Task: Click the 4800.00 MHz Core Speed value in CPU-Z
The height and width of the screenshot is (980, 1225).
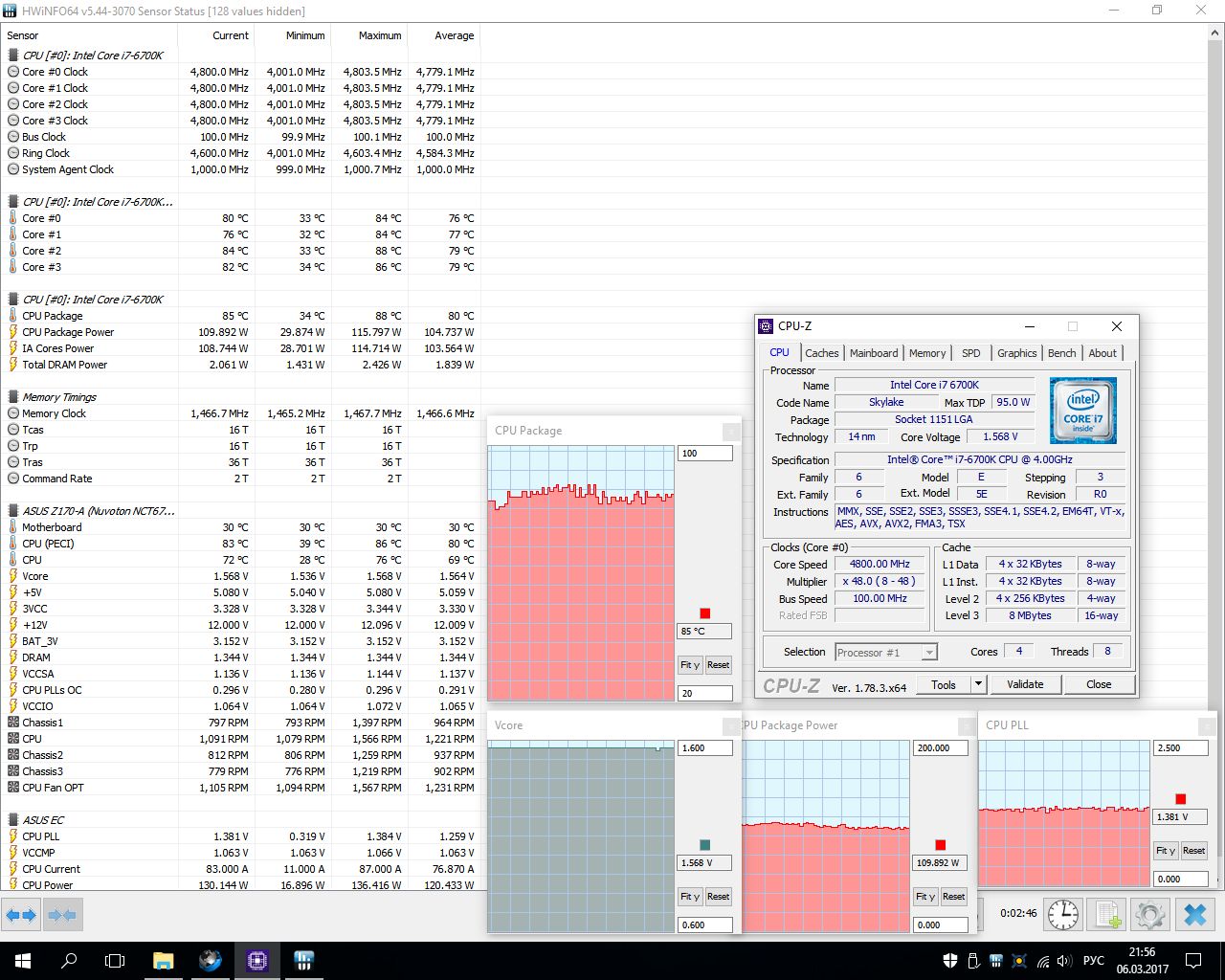Action: pos(880,565)
